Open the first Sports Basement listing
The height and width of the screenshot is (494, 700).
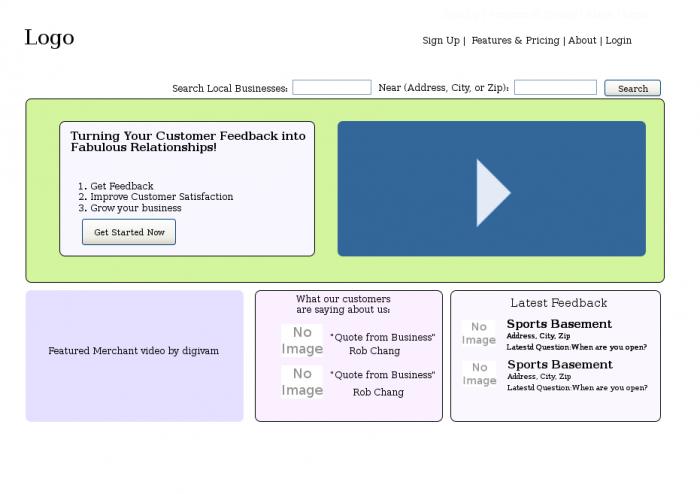tap(559, 324)
